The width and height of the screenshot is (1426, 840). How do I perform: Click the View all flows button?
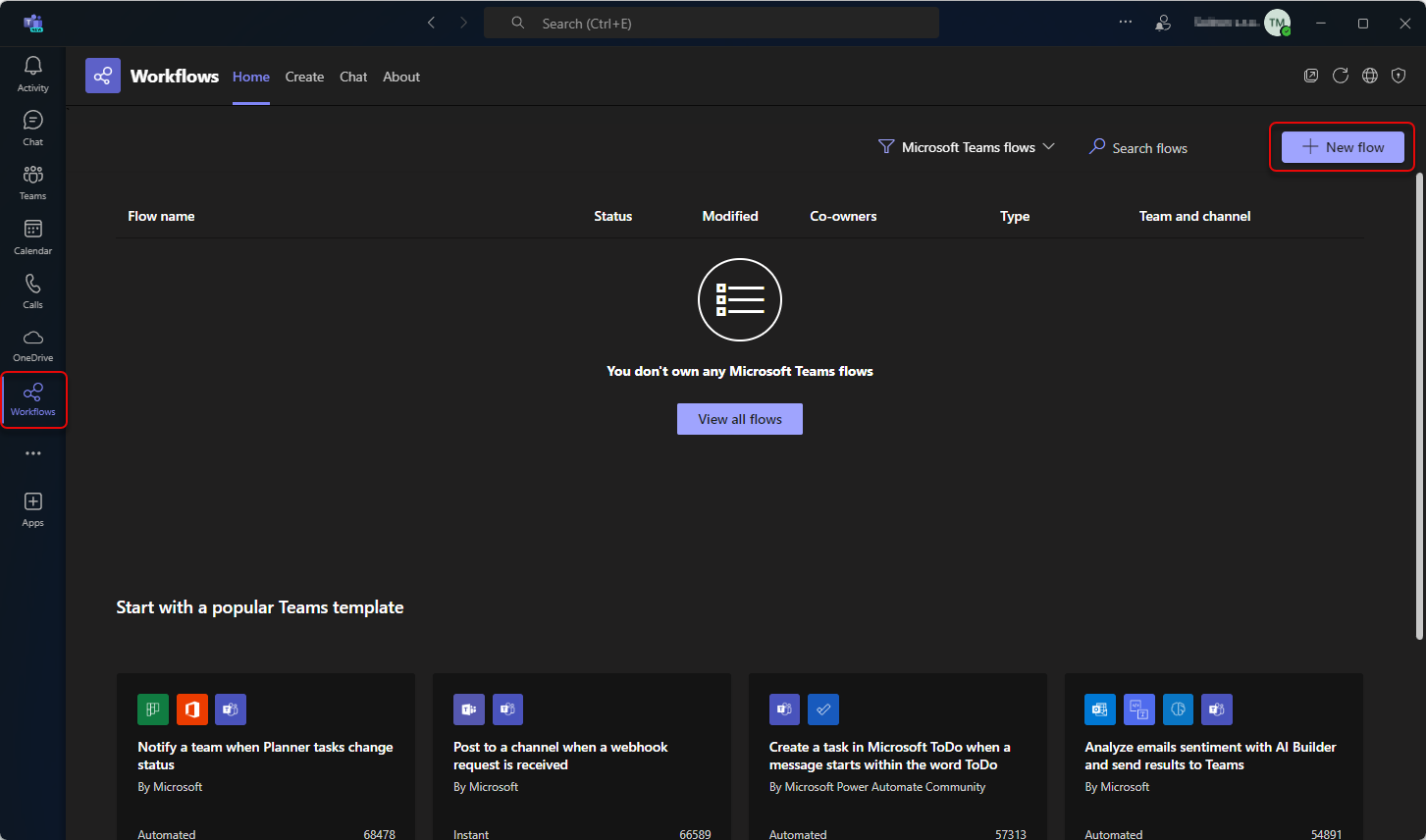[x=739, y=419]
